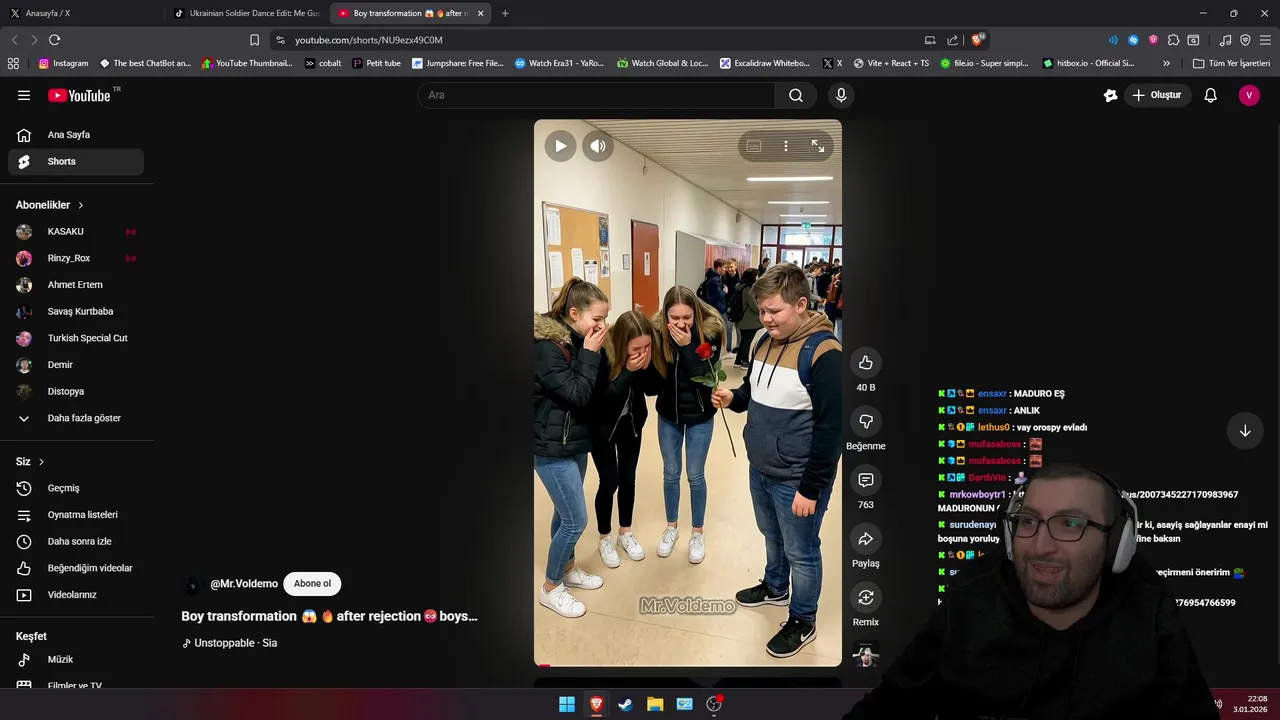1280x720 pixels.
Task: Click the search magnifier button
Action: pos(796,95)
